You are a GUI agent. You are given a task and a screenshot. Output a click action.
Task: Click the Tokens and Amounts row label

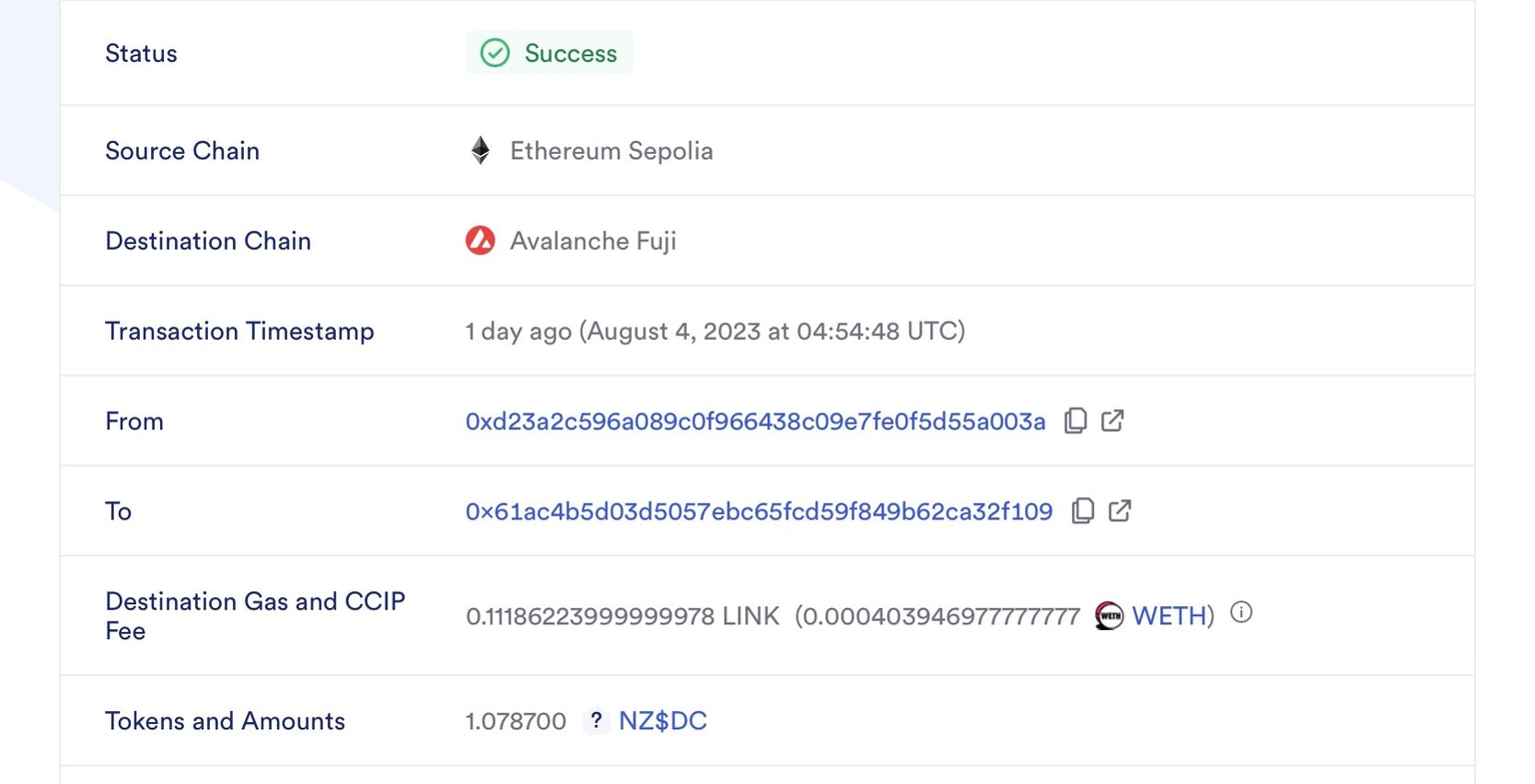click(x=224, y=720)
